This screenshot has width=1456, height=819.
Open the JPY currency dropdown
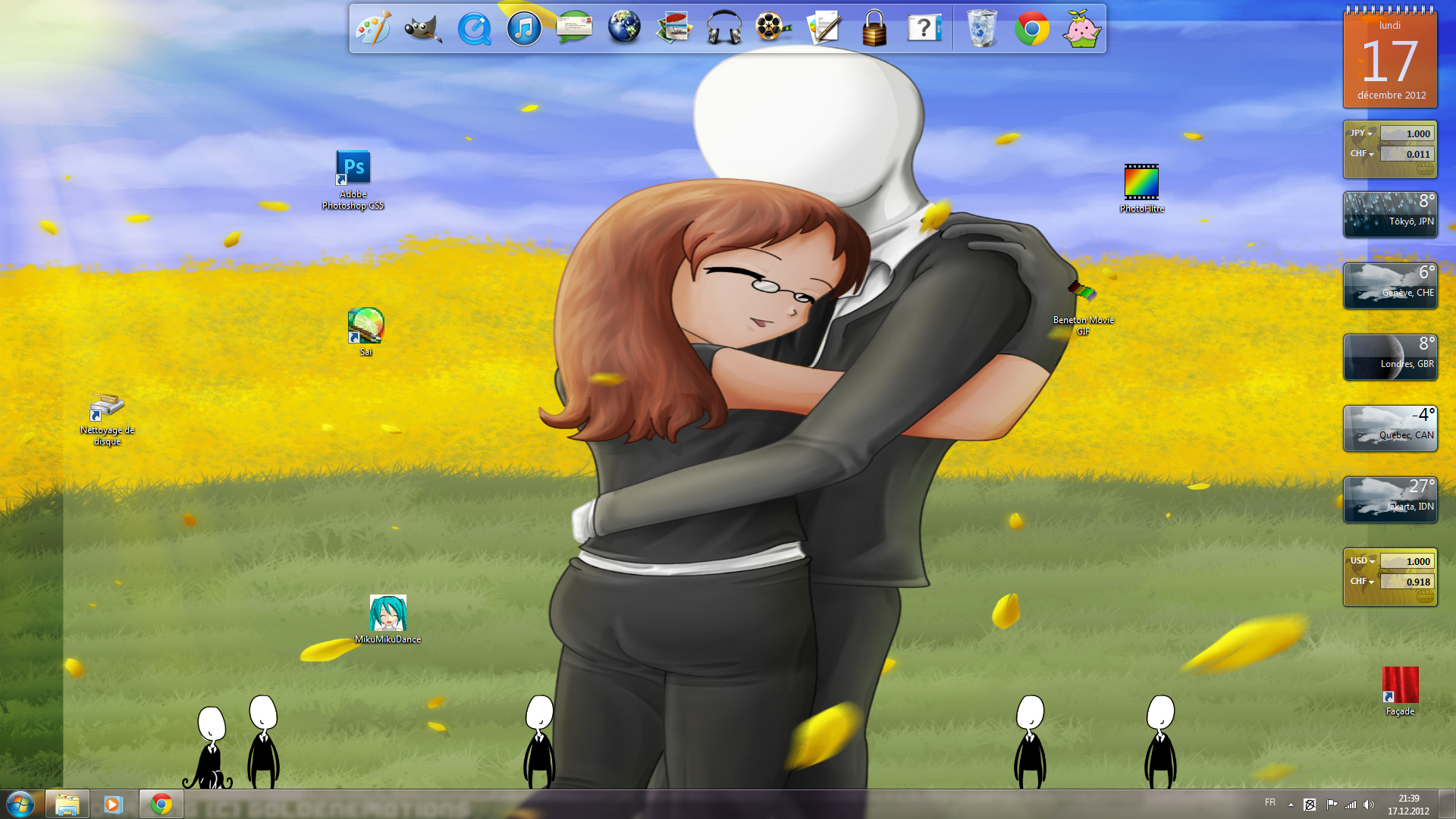click(1361, 133)
